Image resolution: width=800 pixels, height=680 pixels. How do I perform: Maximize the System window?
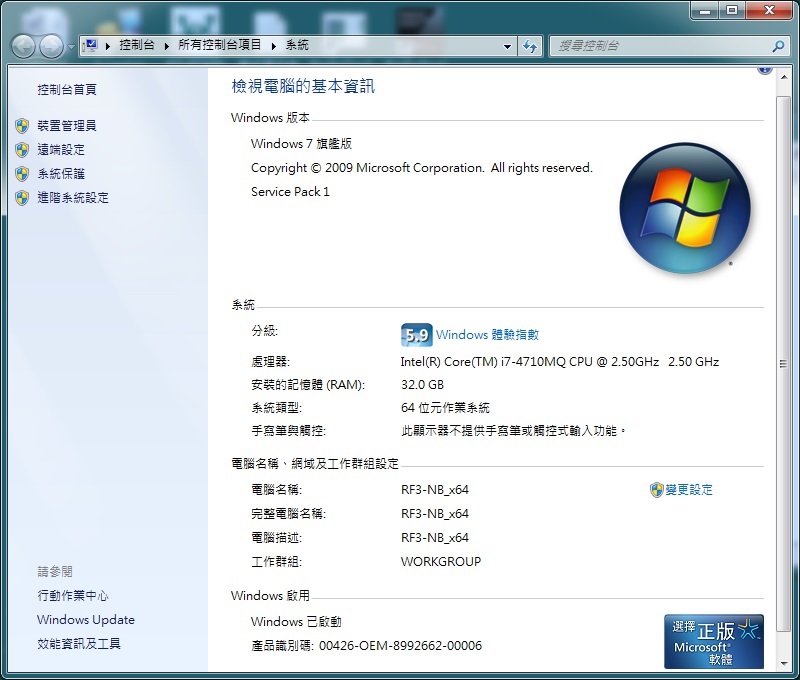[x=732, y=10]
